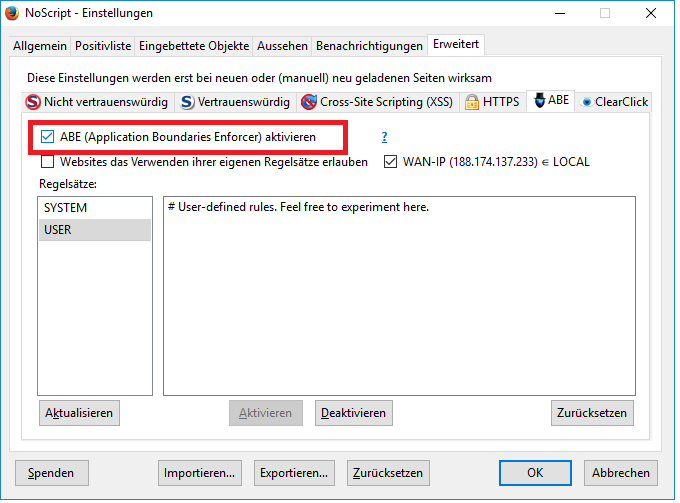Switch to the Allgemein tab
The width and height of the screenshot is (680, 503).
tap(39, 46)
